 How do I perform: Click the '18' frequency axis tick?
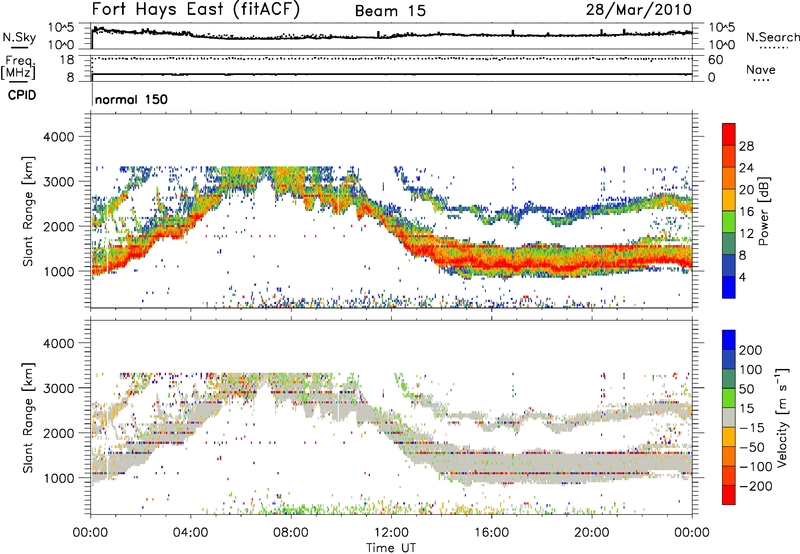click(x=66, y=59)
